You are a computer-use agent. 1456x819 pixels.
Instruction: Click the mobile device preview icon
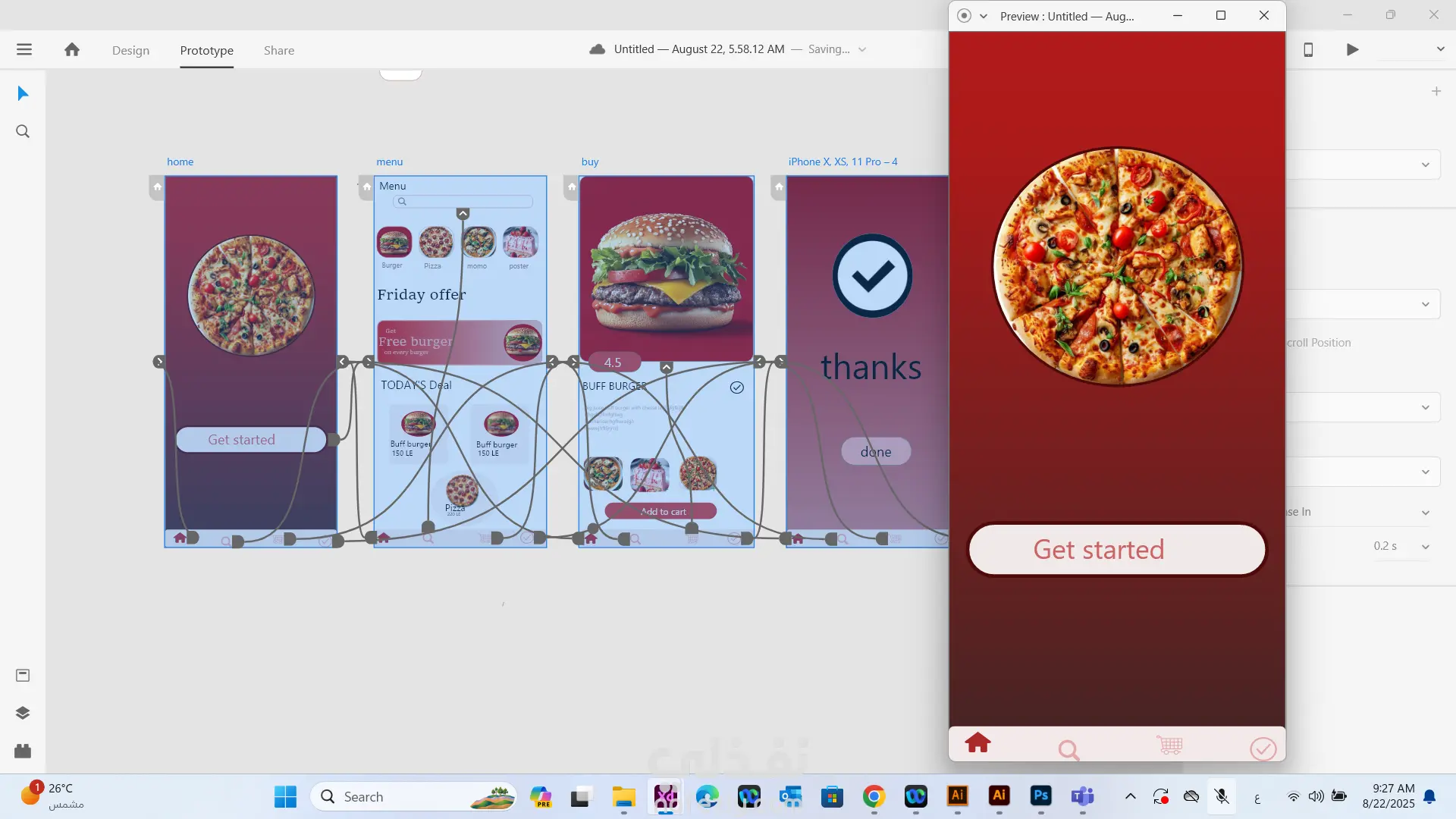[x=1308, y=50]
